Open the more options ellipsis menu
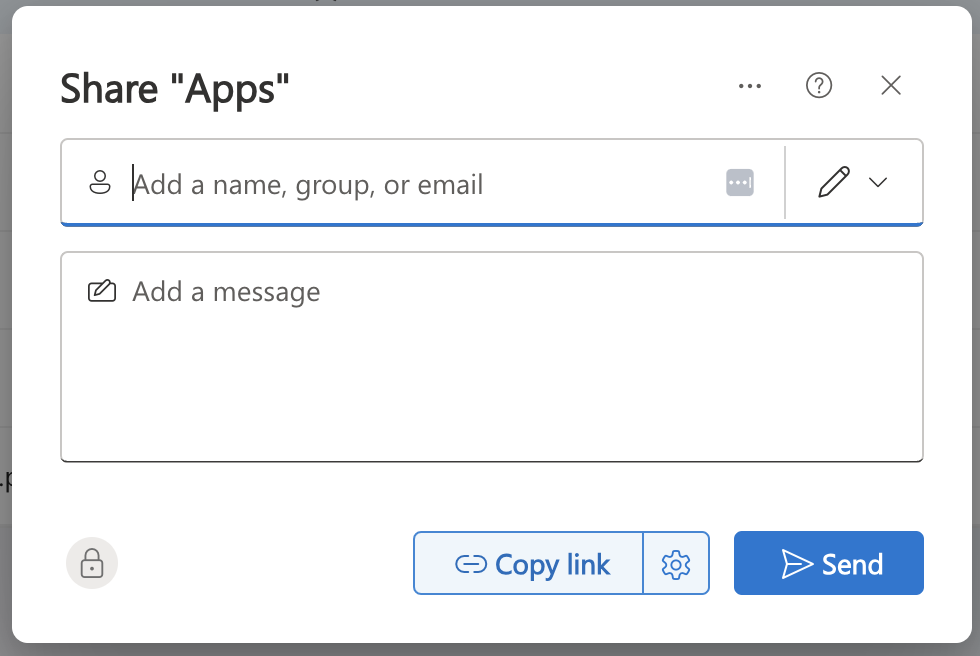 tap(749, 86)
